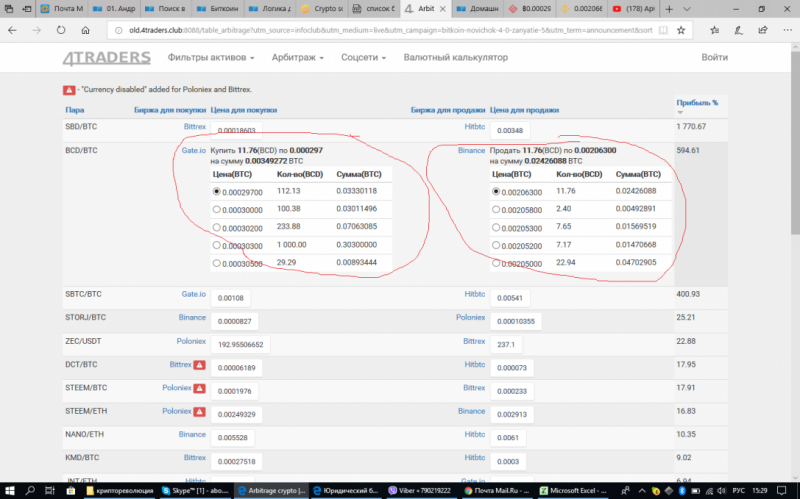Open Hitbtc link in the SBD/BTC row
Viewport: 800px width, 499px height.
coord(474,127)
